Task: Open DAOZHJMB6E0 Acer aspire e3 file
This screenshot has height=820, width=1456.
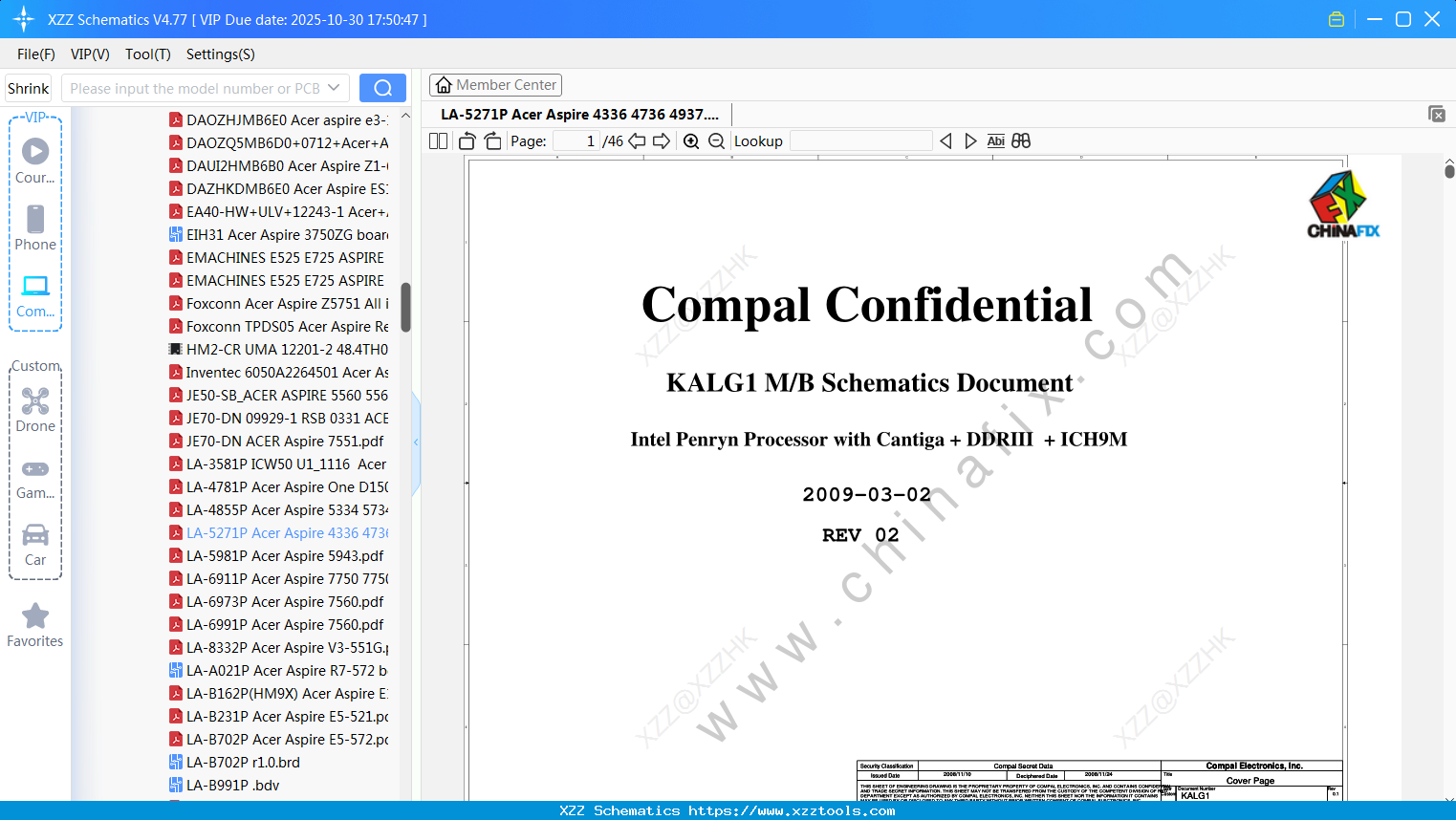Action: pyautogui.click(x=278, y=120)
